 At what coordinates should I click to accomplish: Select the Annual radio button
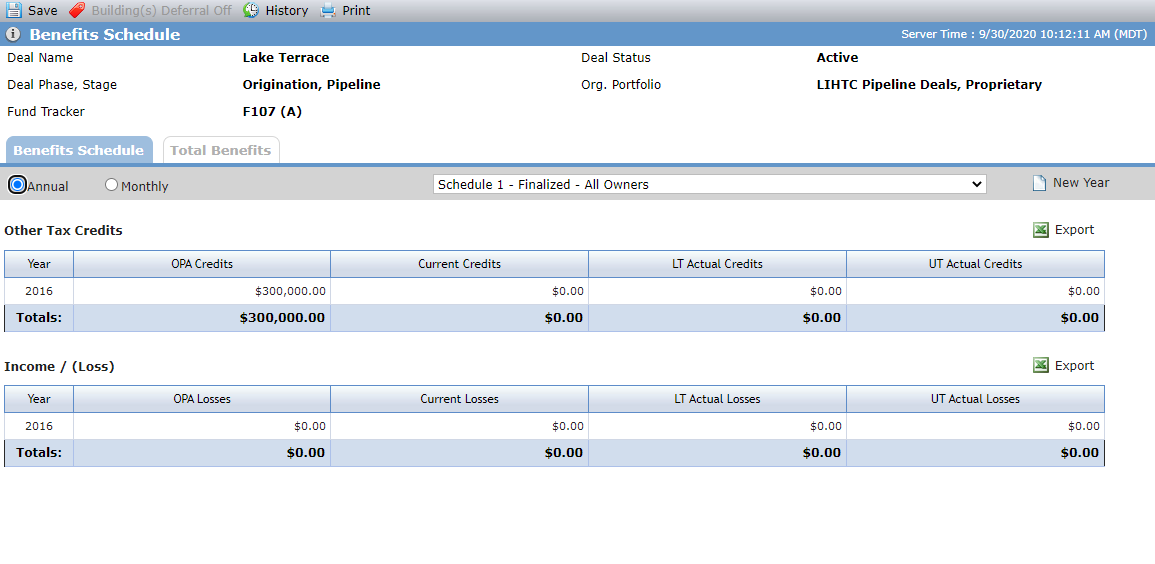point(18,186)
